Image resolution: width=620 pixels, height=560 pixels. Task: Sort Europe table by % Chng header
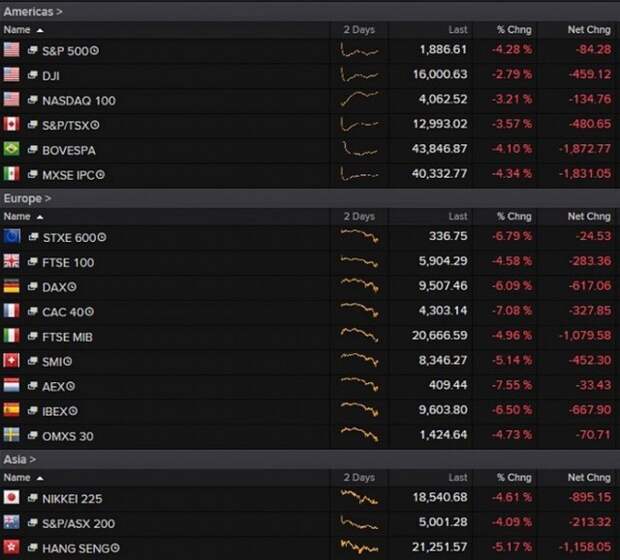pos(515,216)
